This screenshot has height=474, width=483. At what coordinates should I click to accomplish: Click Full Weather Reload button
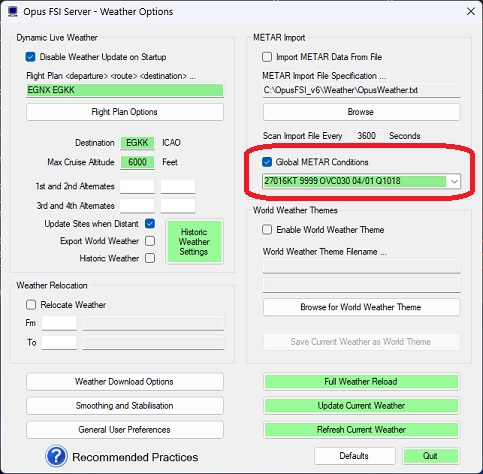(x=361, y=381)
